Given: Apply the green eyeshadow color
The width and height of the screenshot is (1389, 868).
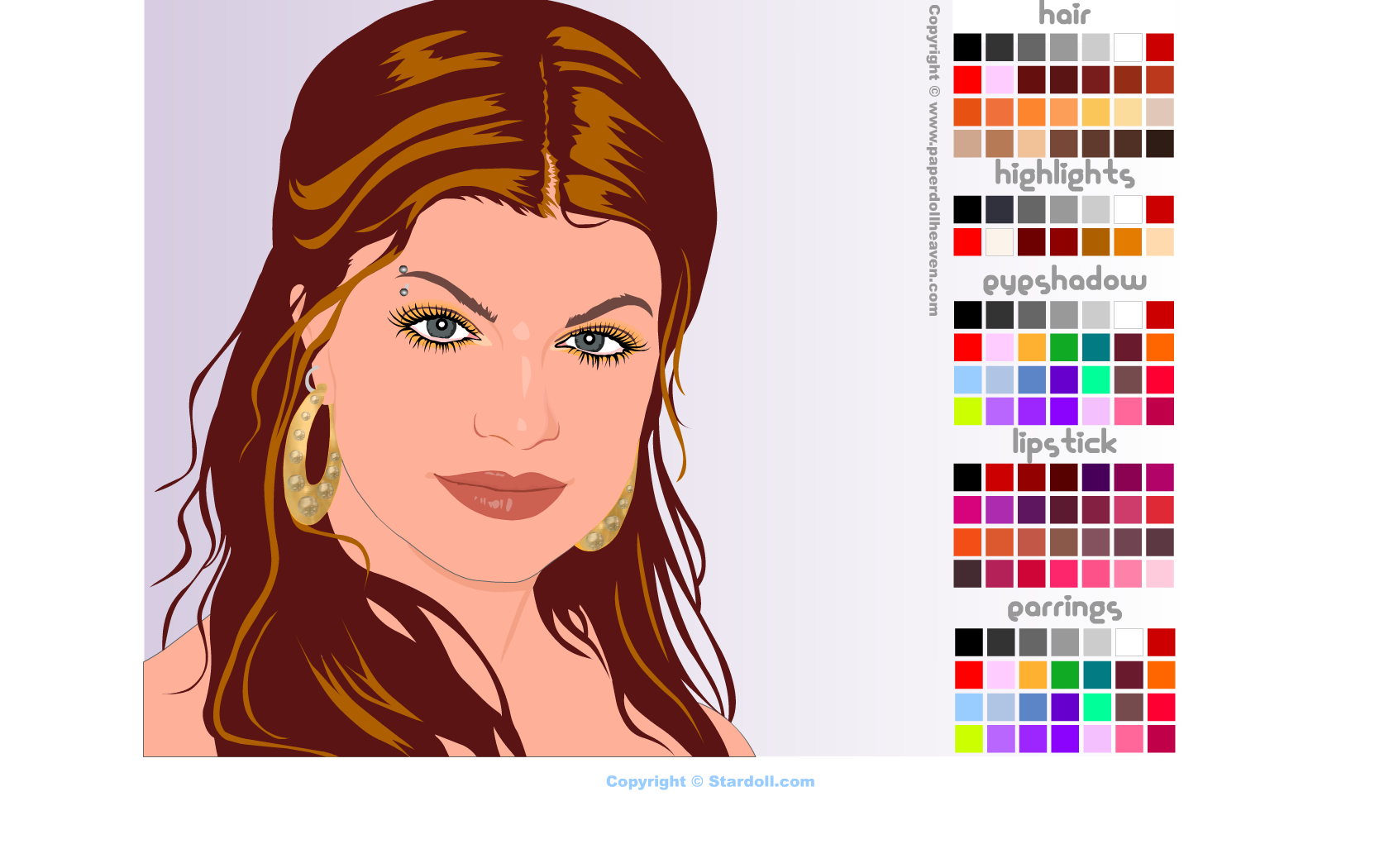Looking at the screenshot, I should click(x=1064, y=348).
